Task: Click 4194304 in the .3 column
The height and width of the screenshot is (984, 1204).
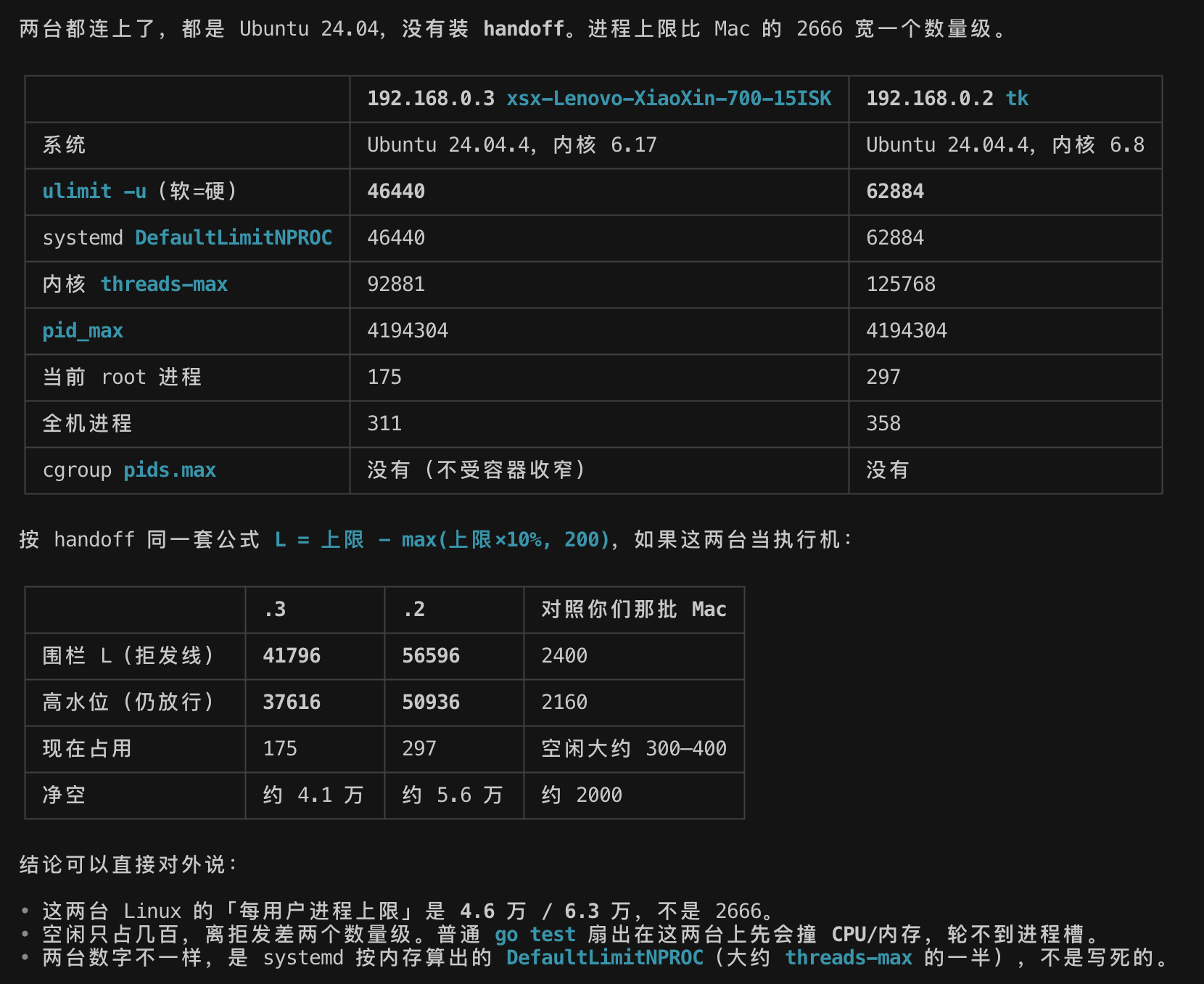Action: (x=408, y=331)
